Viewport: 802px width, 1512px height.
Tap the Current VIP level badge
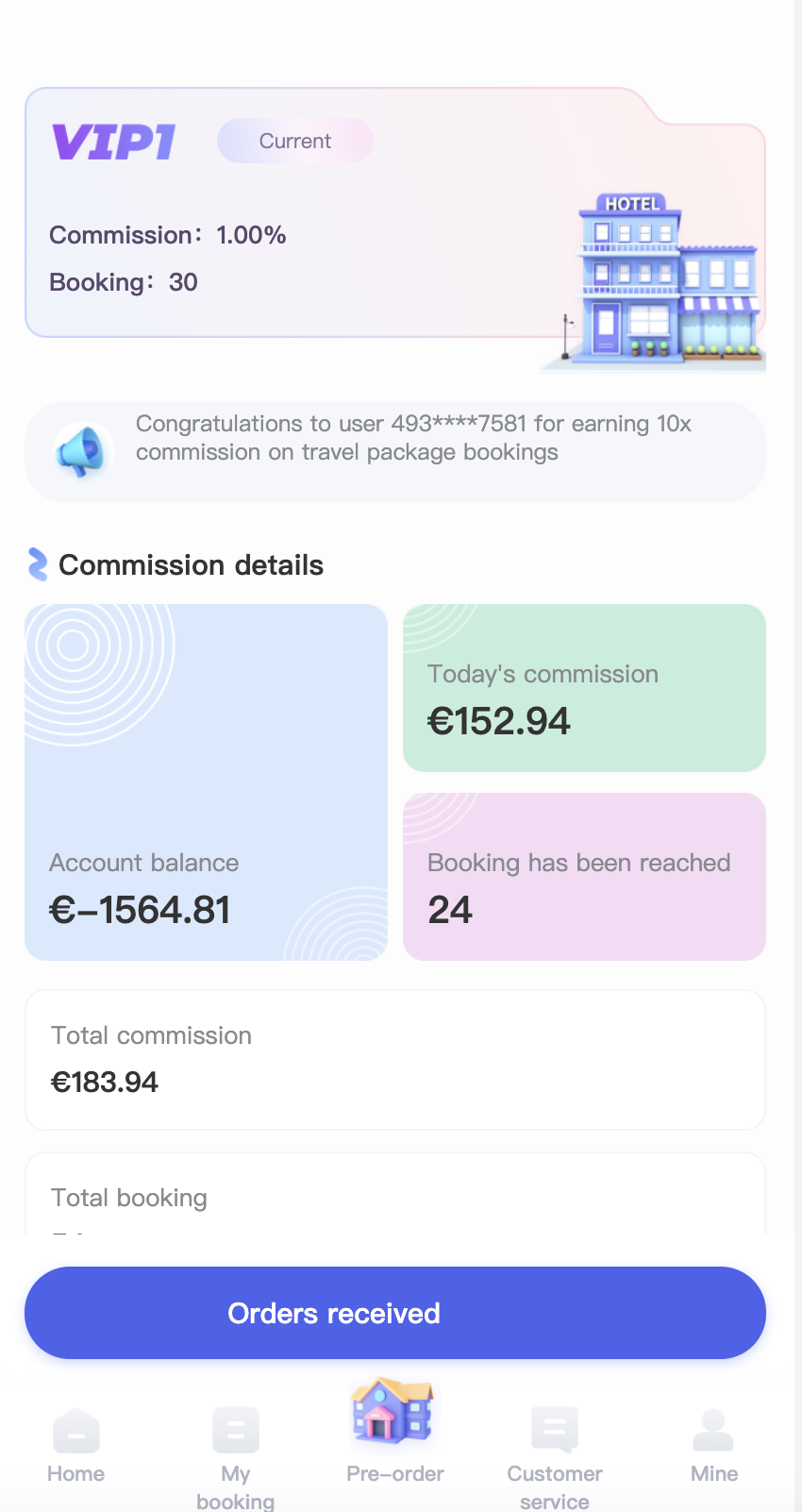pos(295,142)
